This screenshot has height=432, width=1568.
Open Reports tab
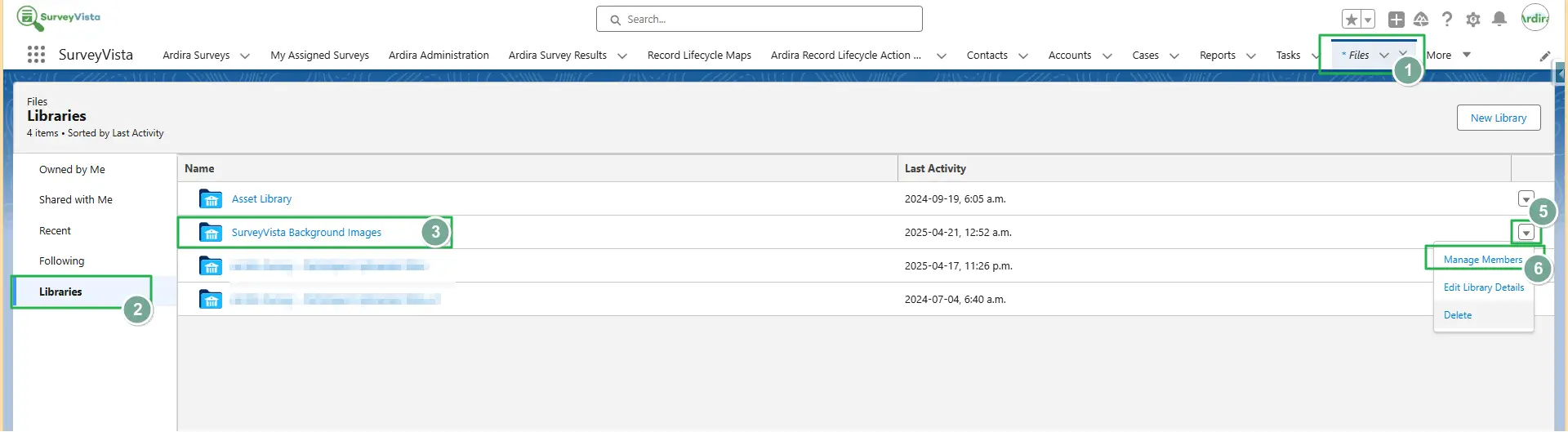(x=1218, y=56)
